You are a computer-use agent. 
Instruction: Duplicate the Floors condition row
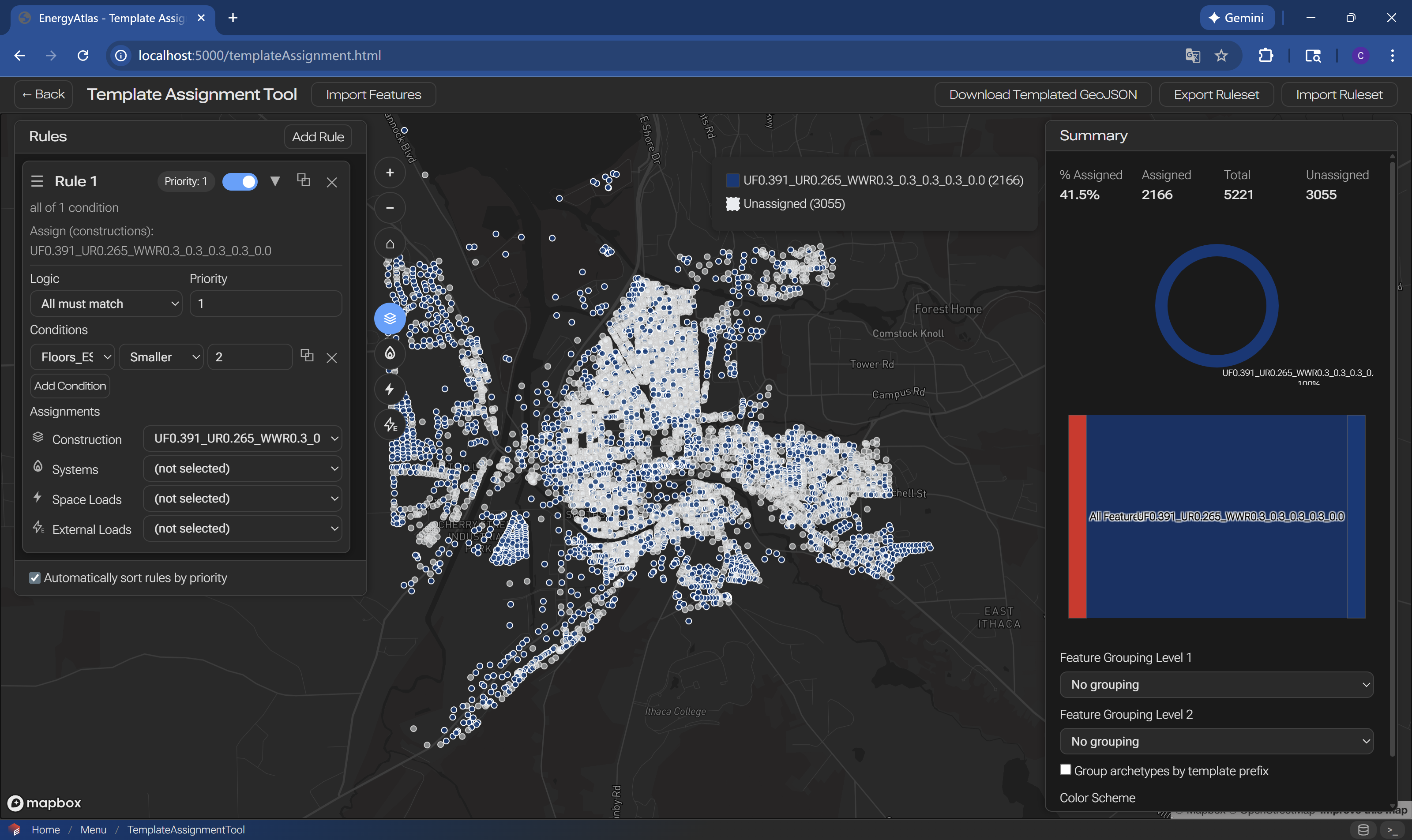coord(307,356)
